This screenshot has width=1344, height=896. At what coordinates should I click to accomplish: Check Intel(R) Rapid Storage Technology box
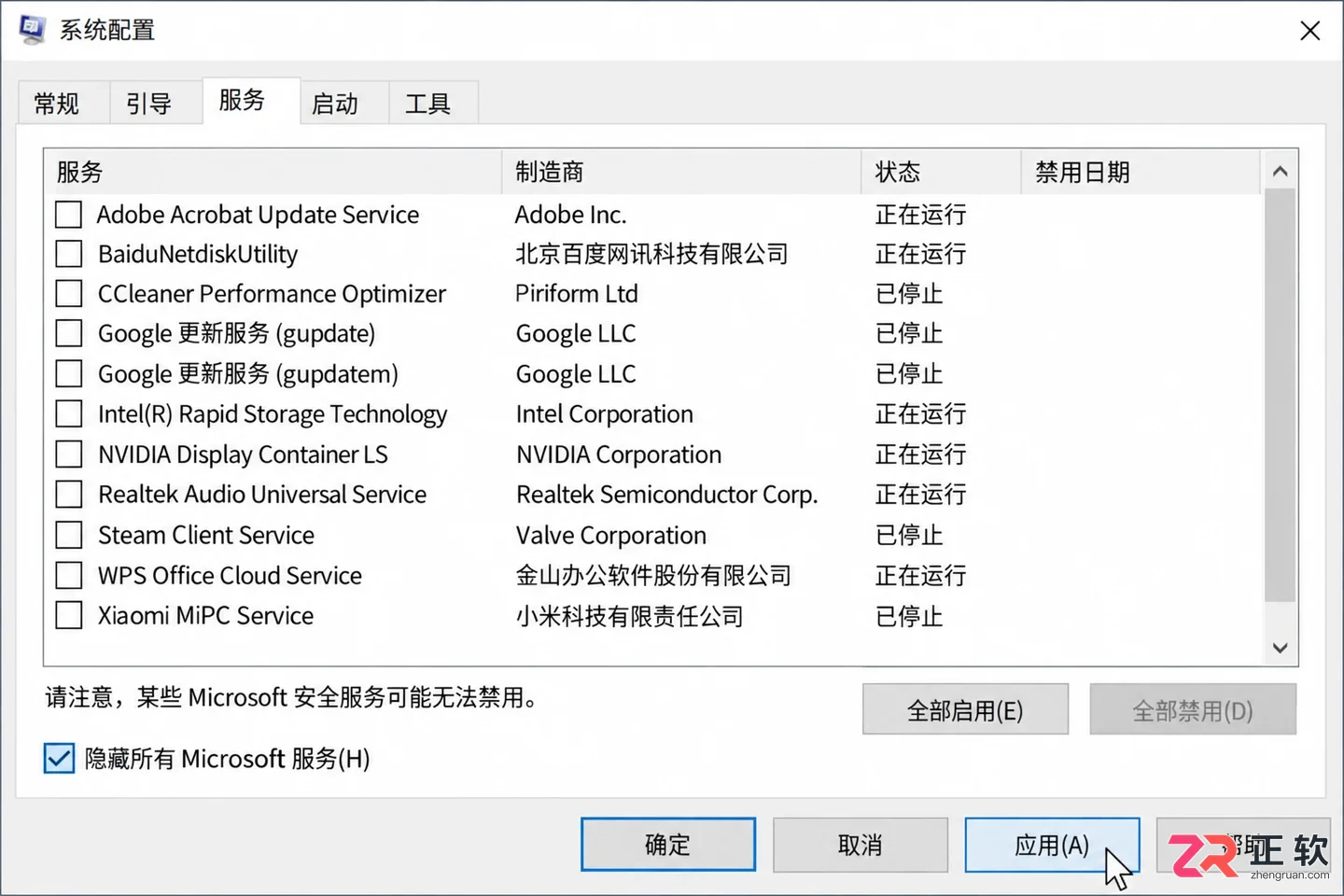click(x=68, y=413)
